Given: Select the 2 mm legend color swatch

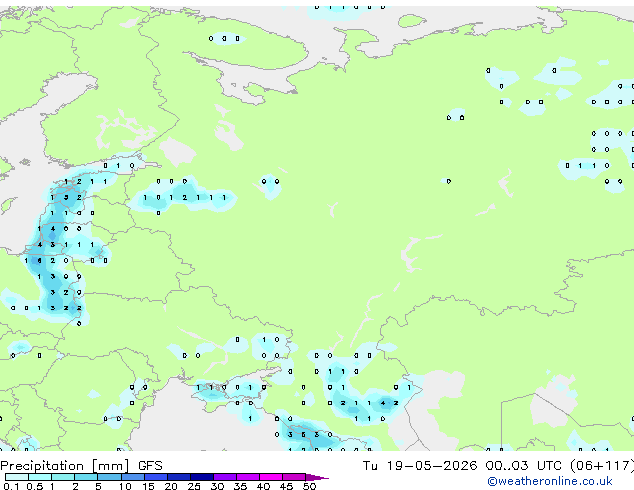Looking at the screenshot, I should point(86,477).
